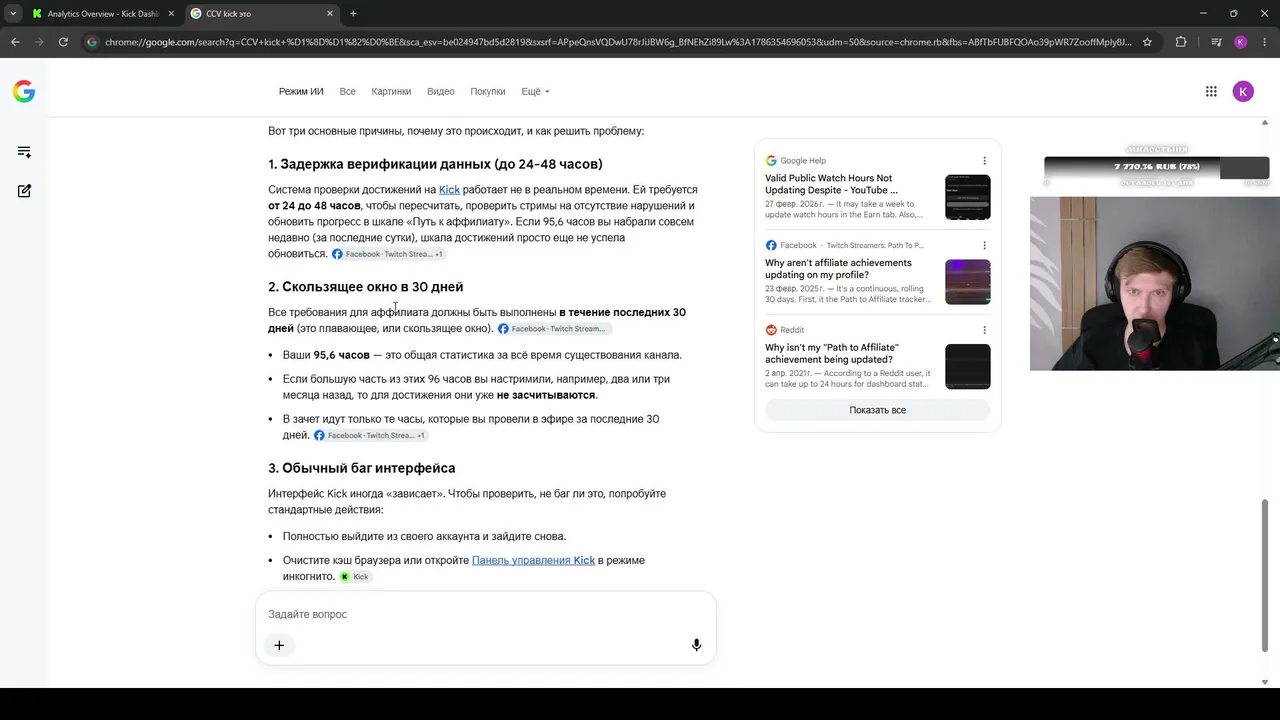
Task: Open the Google apps grid
Action: 1211,91
